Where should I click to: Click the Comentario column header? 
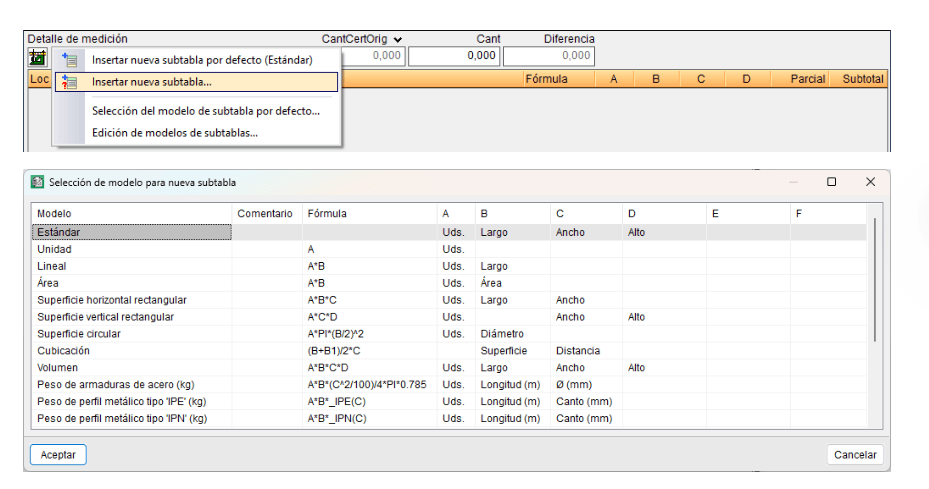265,213
